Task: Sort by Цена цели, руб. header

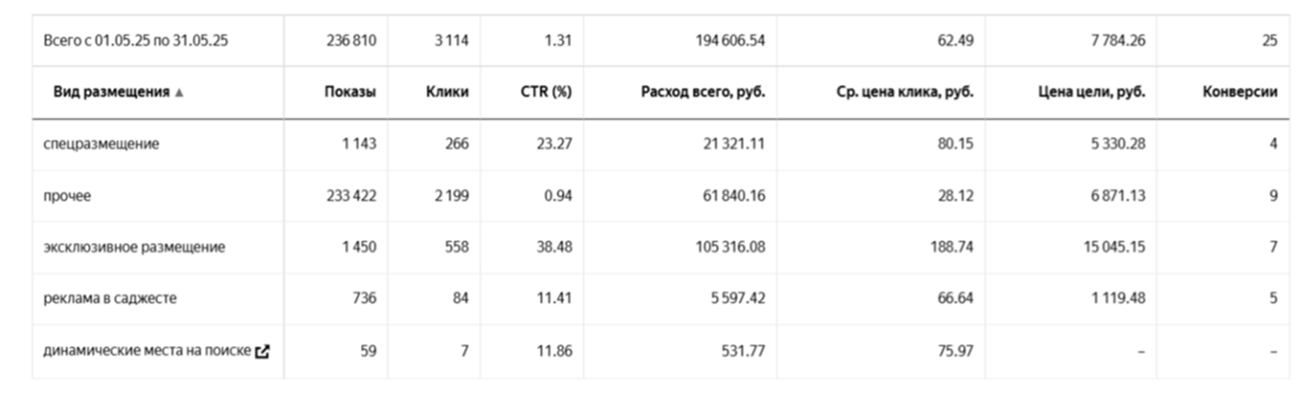Action: [x=1092, y=92]
